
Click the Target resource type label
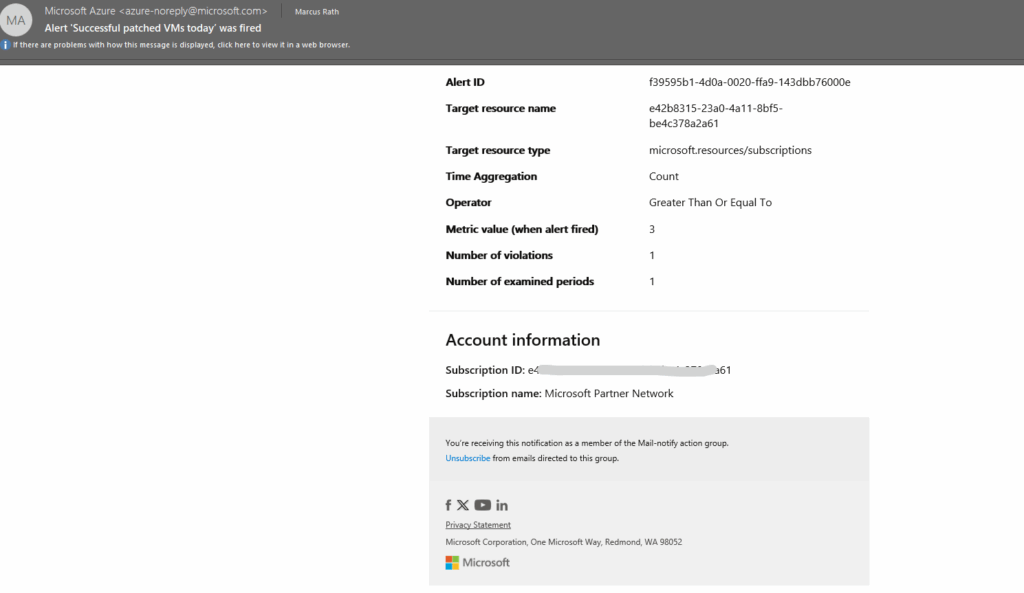(498, 150)
